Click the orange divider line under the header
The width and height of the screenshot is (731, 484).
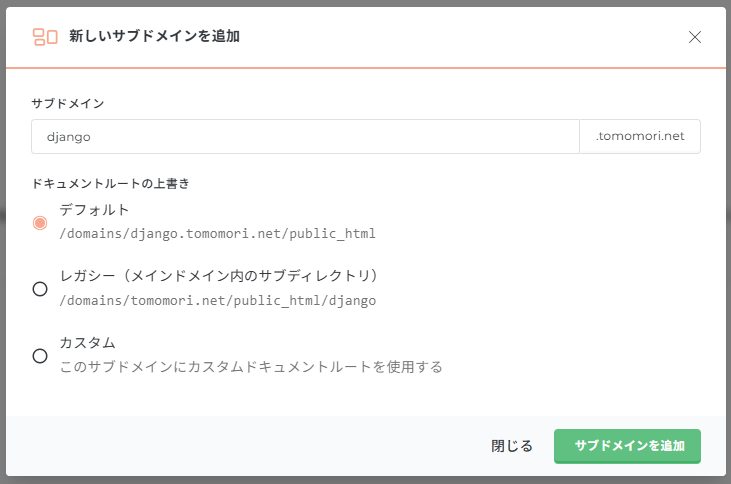pyautogui.click(x=365, y=68)
